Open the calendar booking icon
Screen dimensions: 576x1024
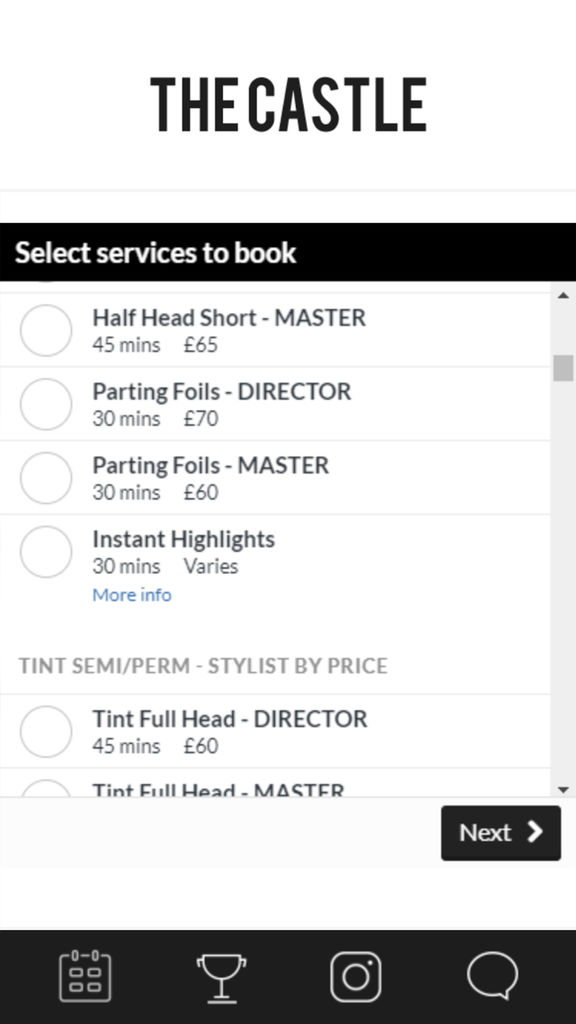[x=85, y=976]
